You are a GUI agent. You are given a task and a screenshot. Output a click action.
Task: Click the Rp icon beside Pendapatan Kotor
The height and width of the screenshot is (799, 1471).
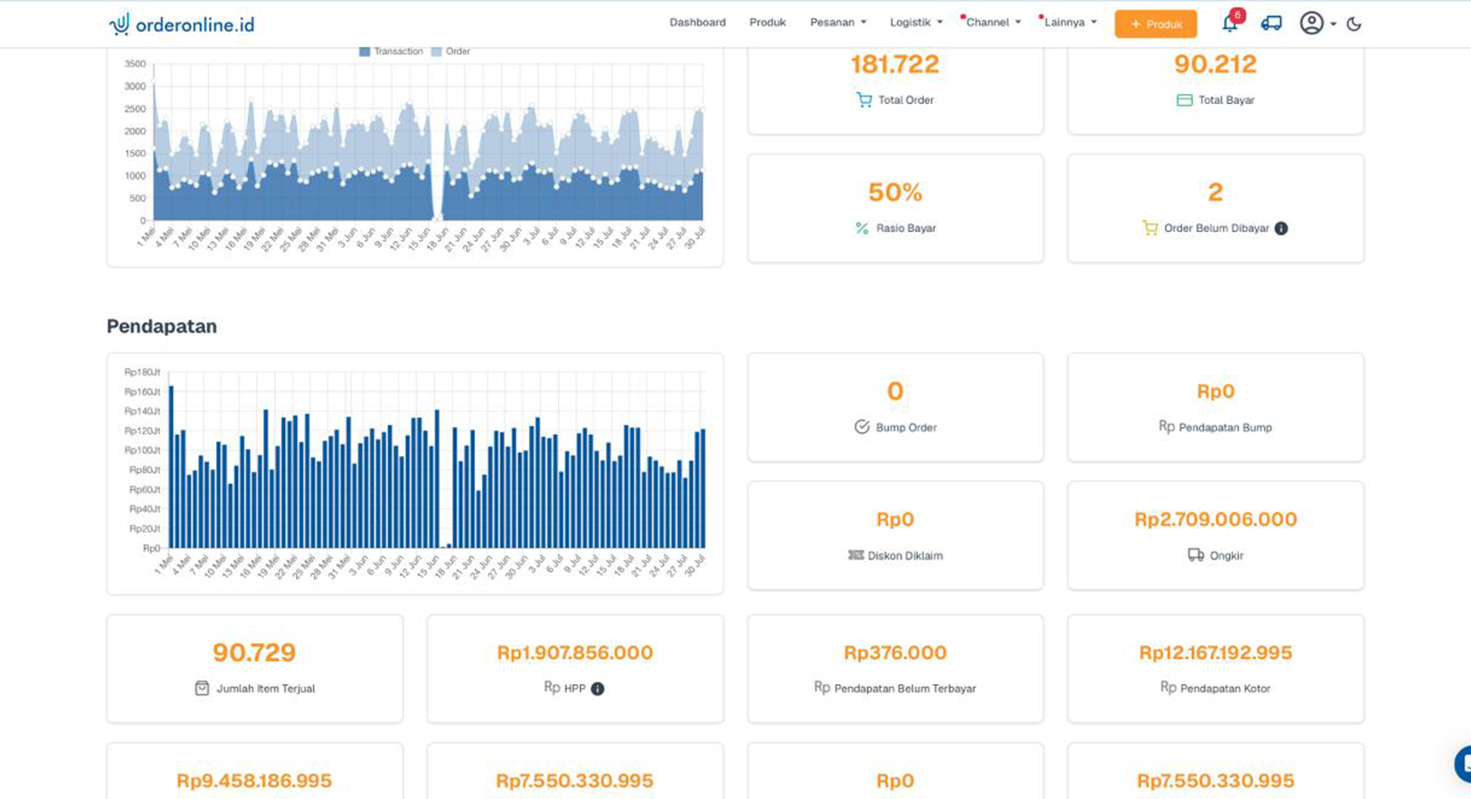click(x=1168, y=687)
